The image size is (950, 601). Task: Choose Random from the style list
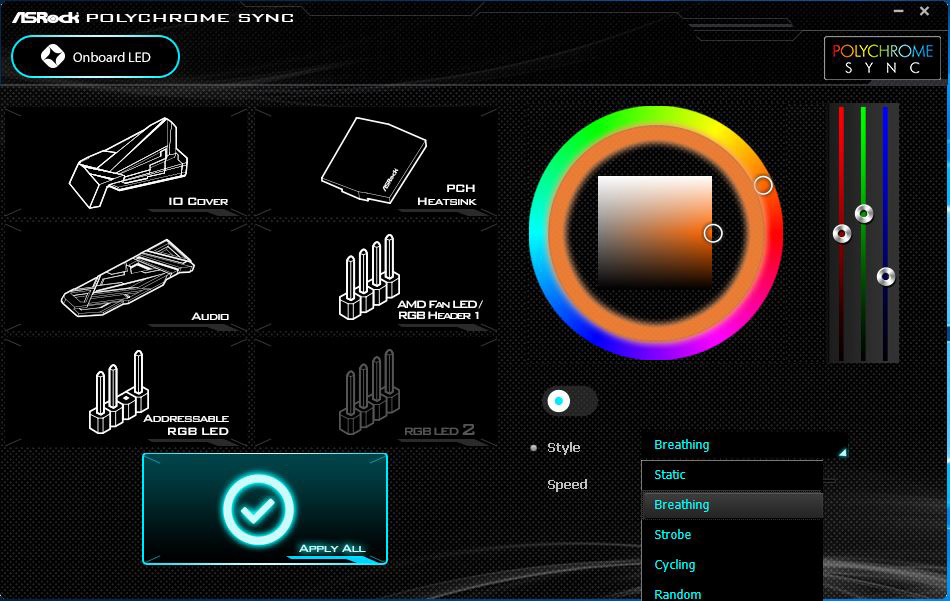732,593
